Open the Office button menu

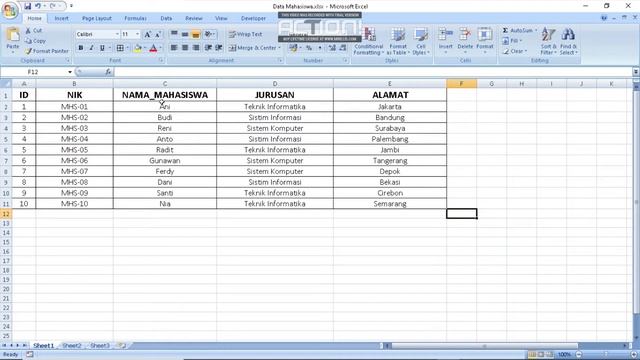(x=9, y=10)
